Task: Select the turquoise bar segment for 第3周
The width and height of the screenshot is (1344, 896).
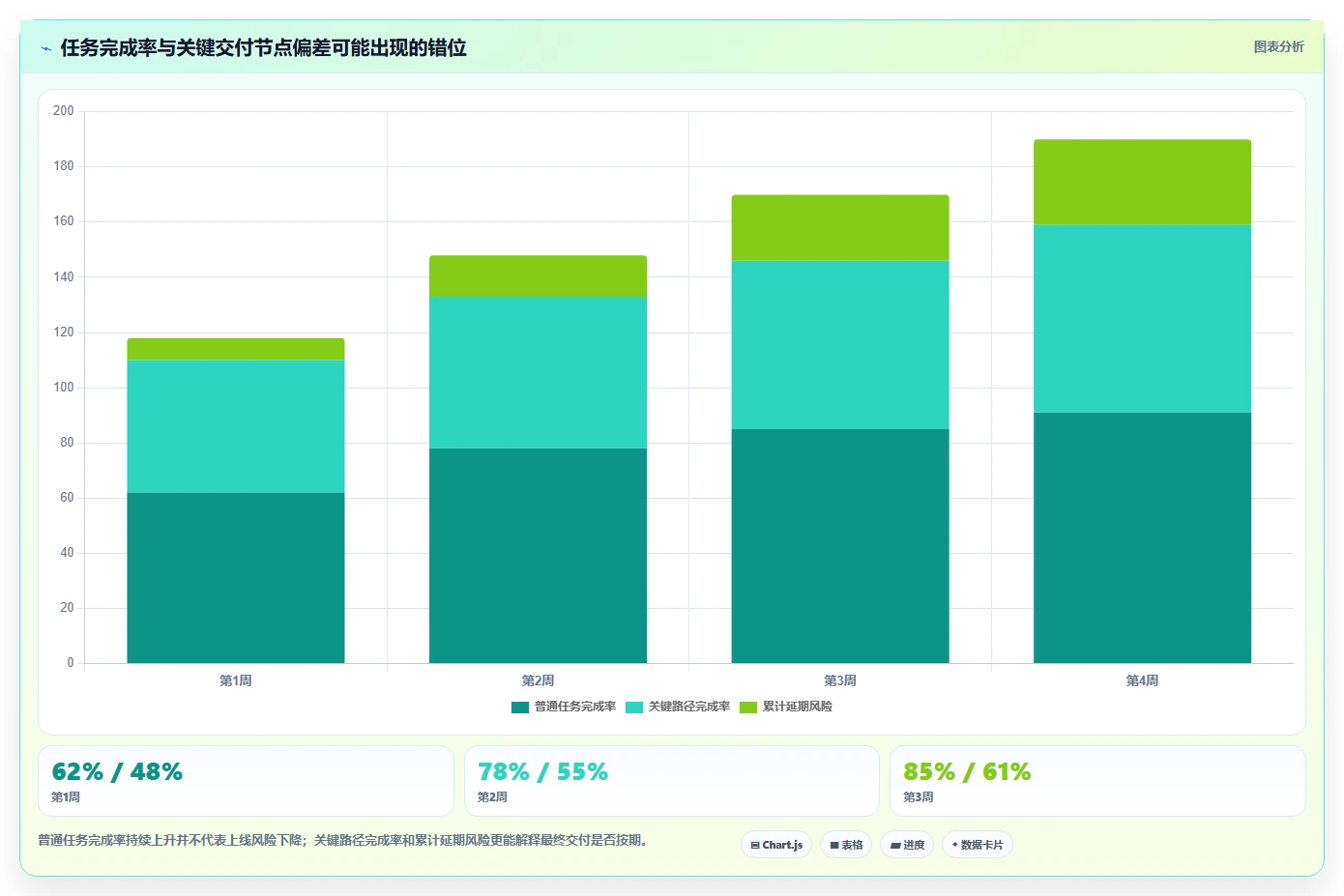Action: (840, 345)
